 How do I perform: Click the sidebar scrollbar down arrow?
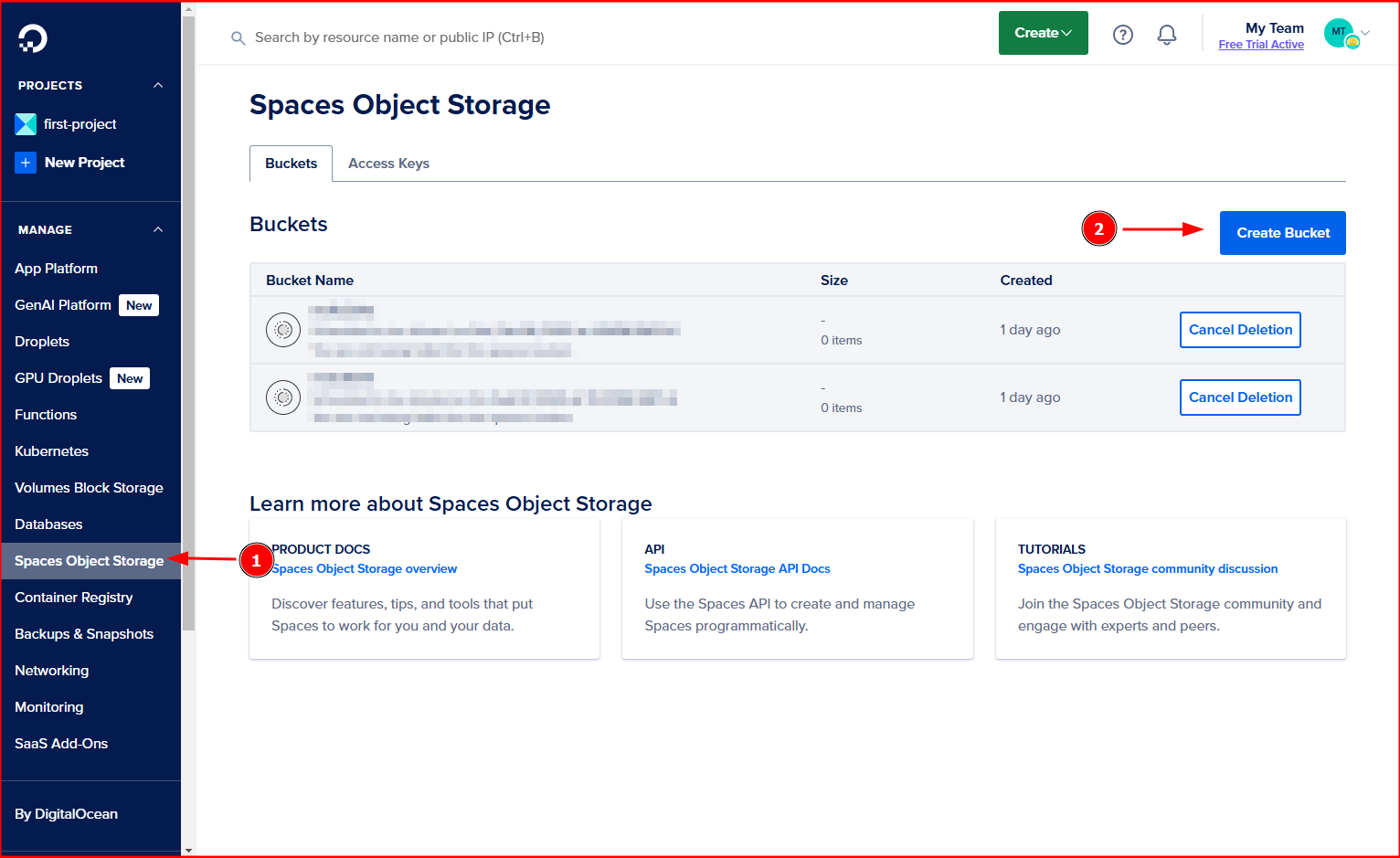189,850
